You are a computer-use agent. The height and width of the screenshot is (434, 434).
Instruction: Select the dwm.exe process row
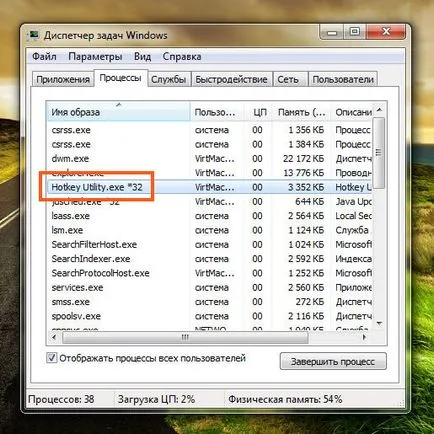[209, 158]
